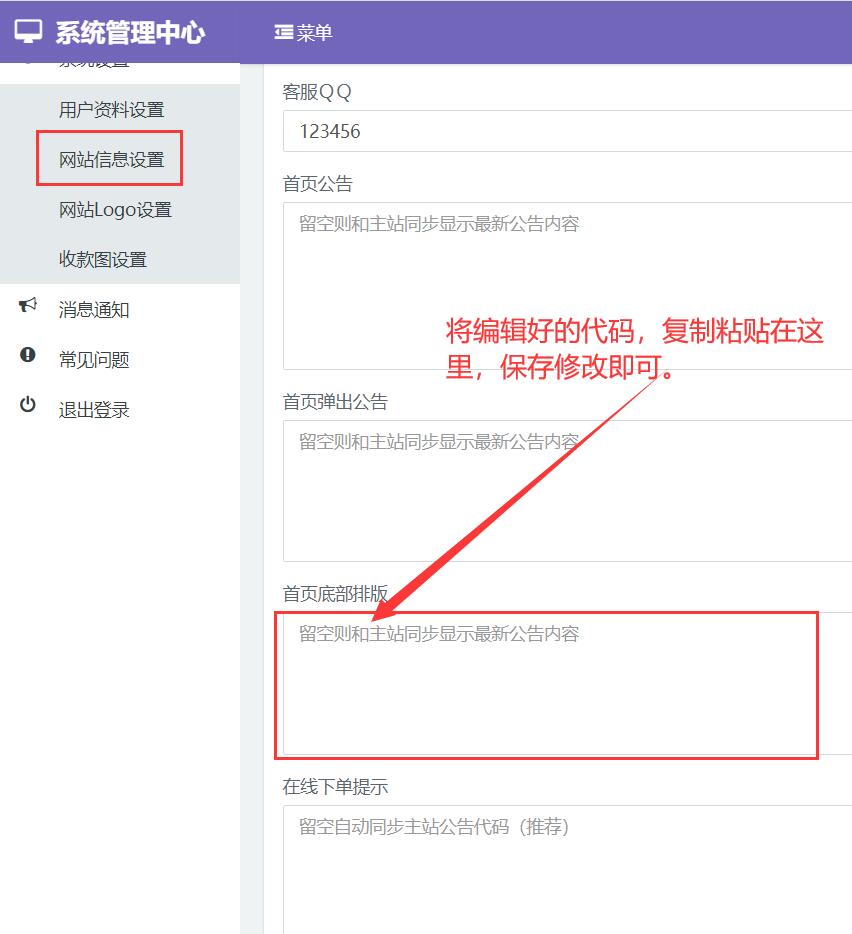Click the exclamation circle FAQ icon
The width and height of the screenshot is (852, 934).
coord(28,355)
